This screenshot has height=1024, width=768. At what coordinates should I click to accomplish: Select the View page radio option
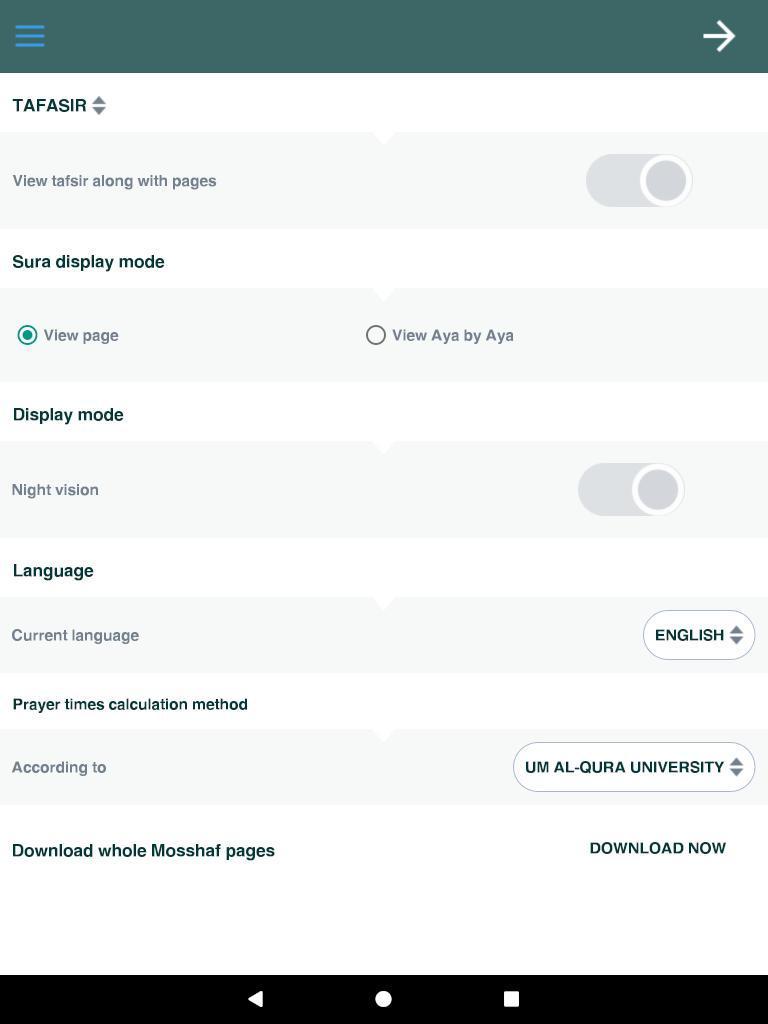click(x=28, y=335)
